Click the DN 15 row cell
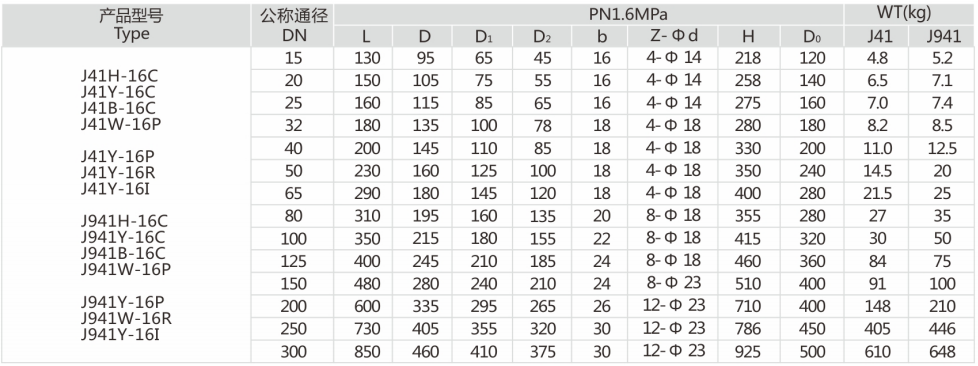Screen dimensions: 978x366 tap(293, 58)
